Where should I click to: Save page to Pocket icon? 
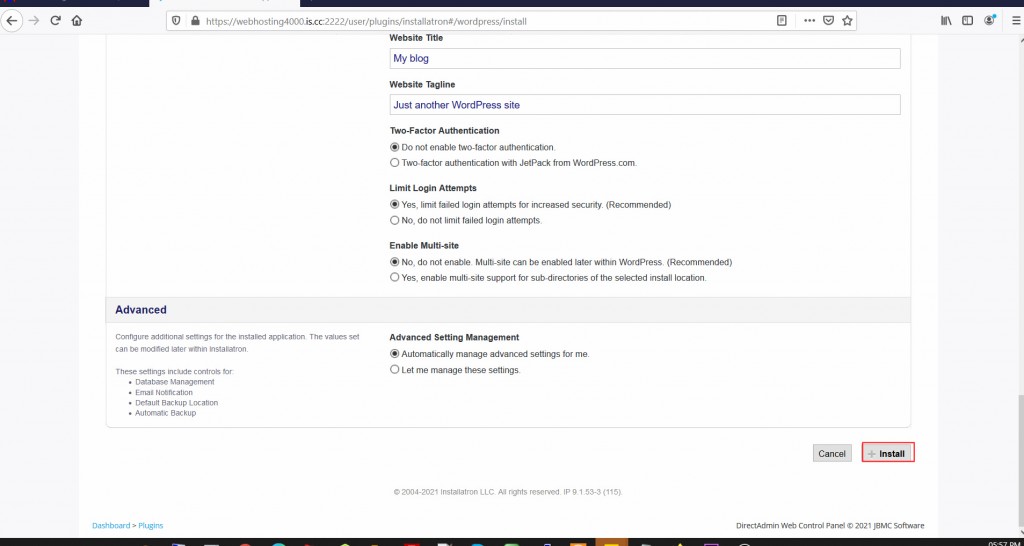(828, 21)
